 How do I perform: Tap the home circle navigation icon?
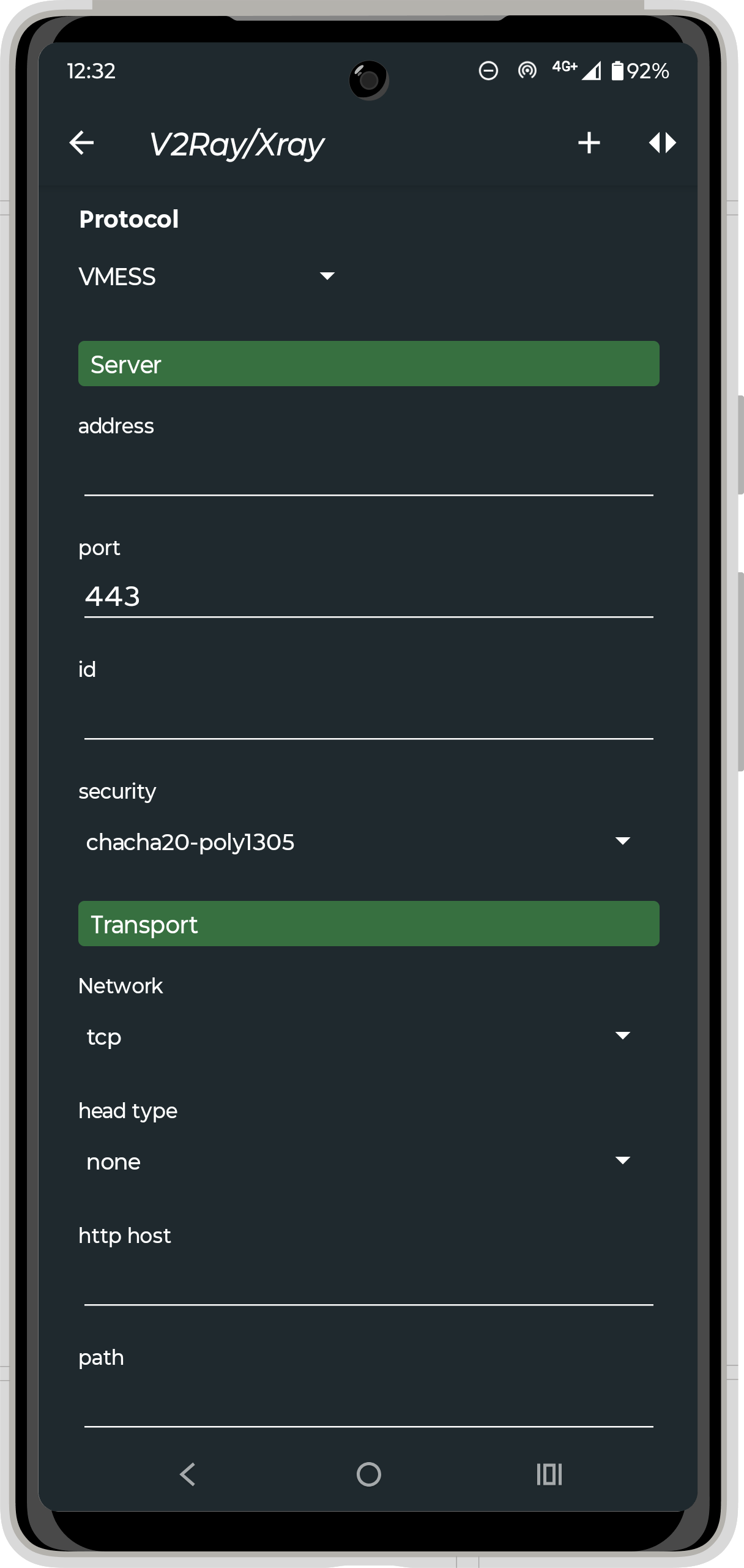point(368,1475)
